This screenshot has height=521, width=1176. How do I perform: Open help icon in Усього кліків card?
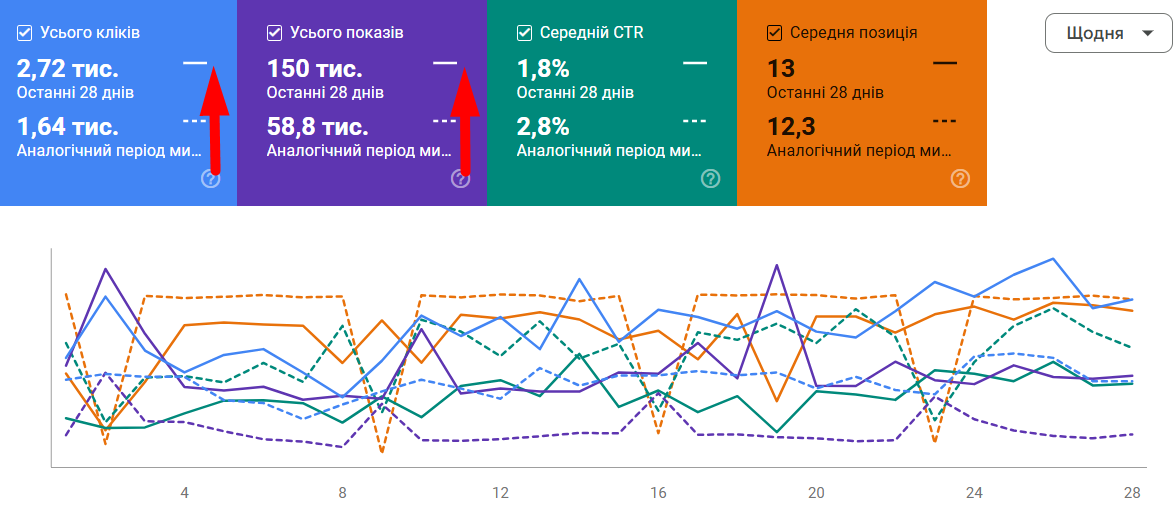211,179
